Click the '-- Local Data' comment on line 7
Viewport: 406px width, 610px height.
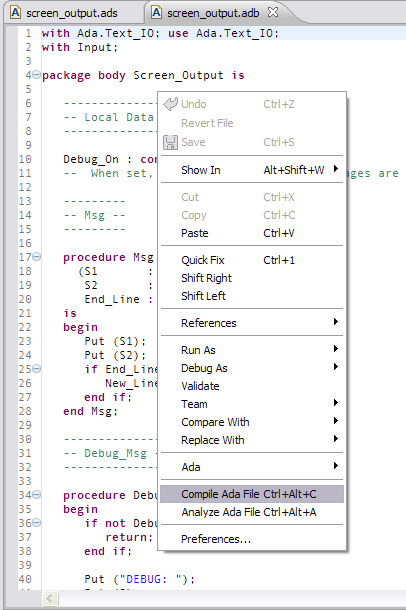point(108,117)
